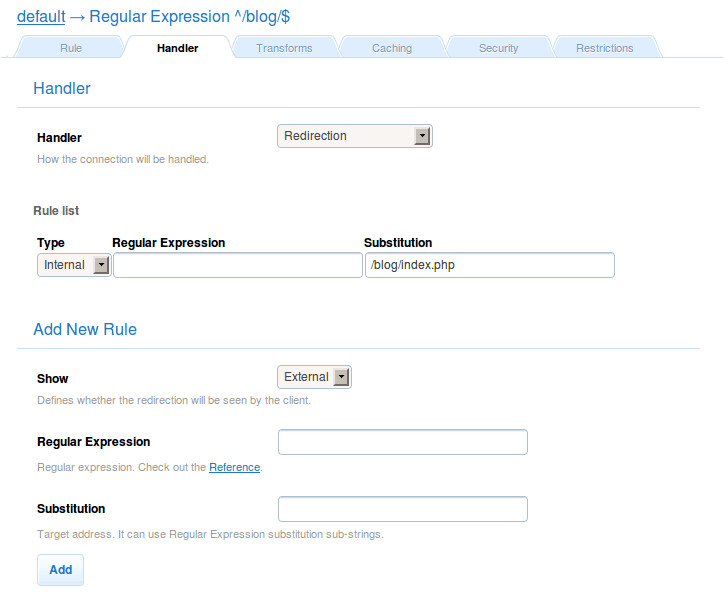Expand the Internal type dropdown in rule list
The image size is (724, 616).
(74, 265)
